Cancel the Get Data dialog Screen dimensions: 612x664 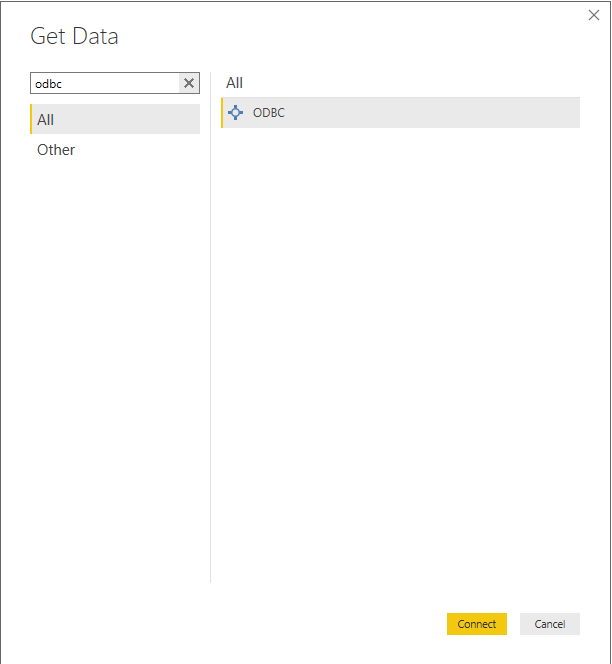point(549,624)
